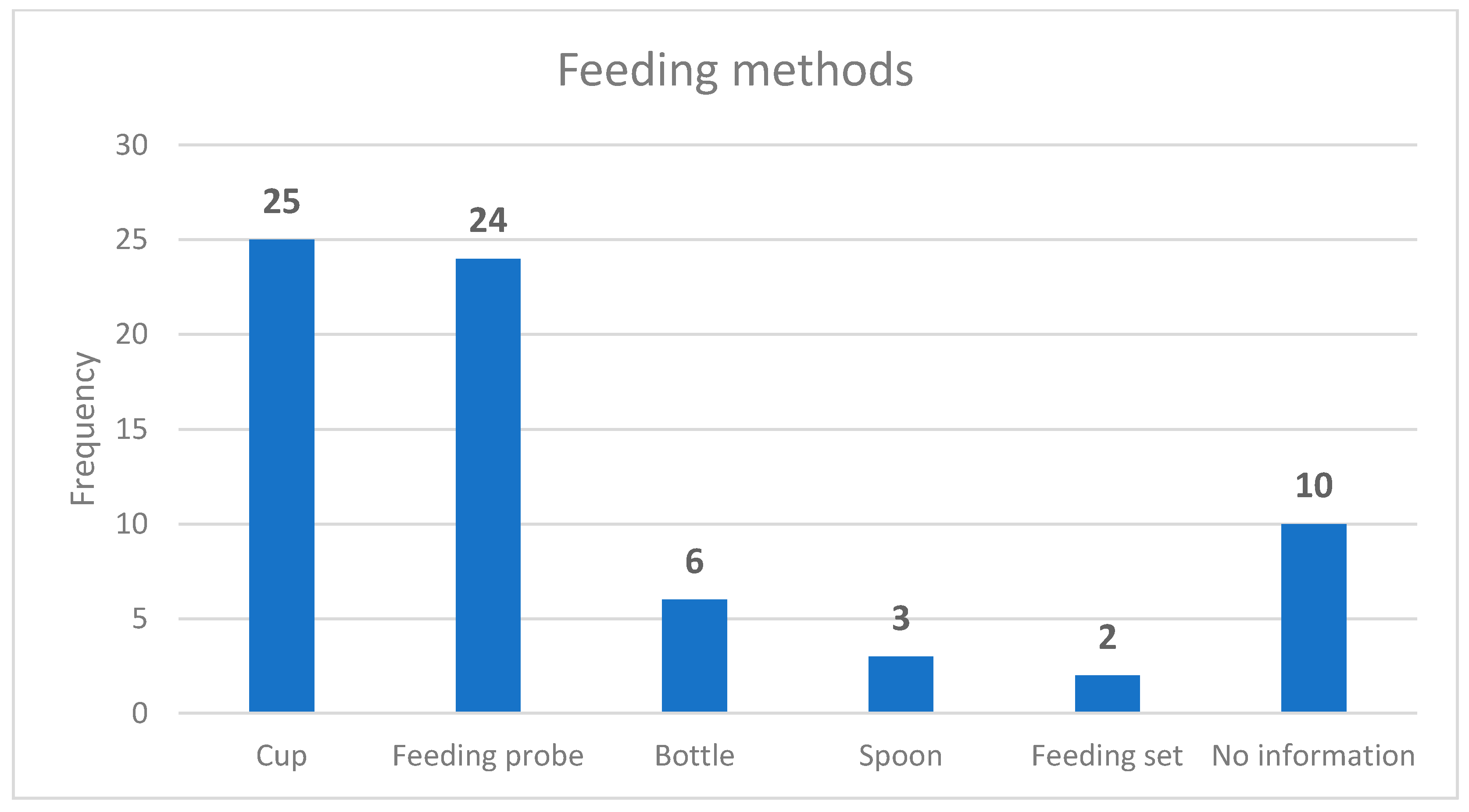Click the data label 25 above Cup

282,202
